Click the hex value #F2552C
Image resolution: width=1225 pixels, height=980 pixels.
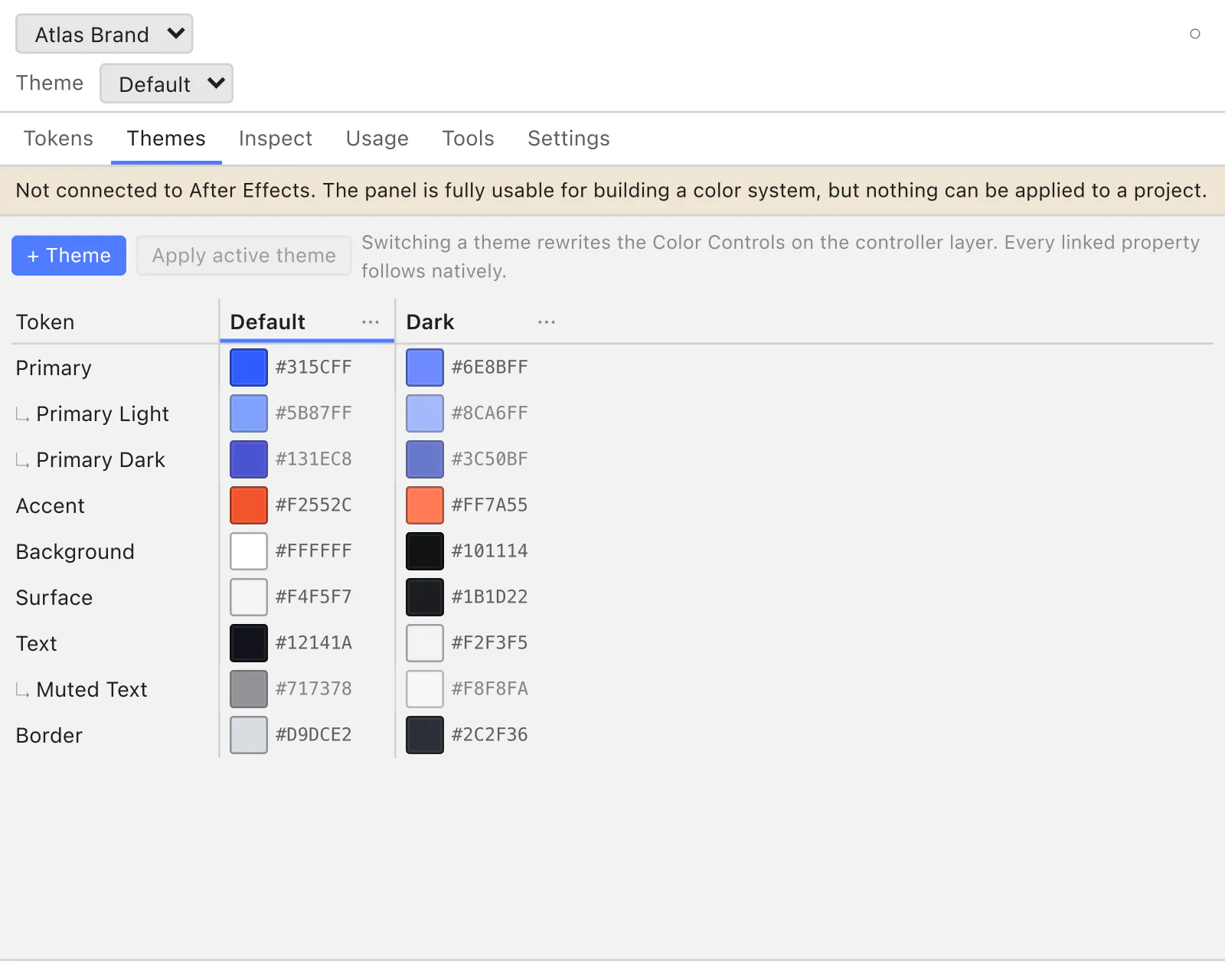point(314,505)
